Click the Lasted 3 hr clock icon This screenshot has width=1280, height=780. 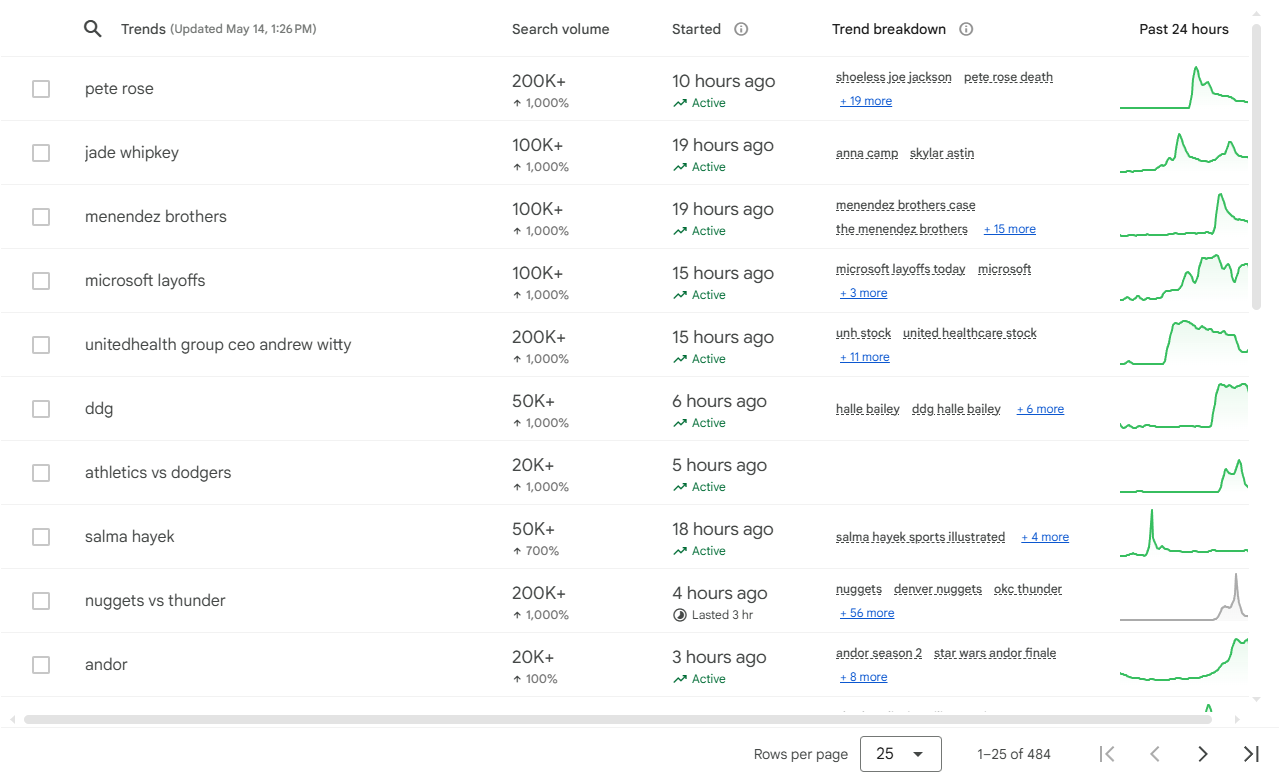[680, 615]
